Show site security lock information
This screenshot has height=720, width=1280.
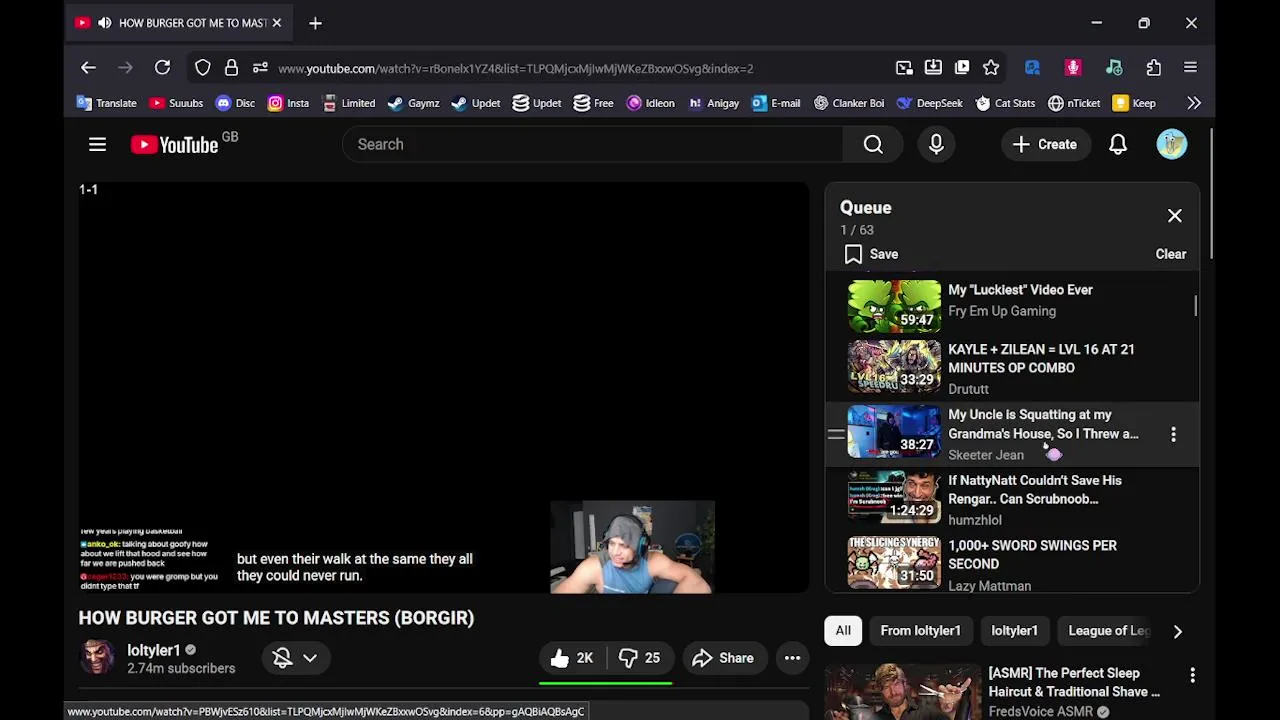point(231,68)
